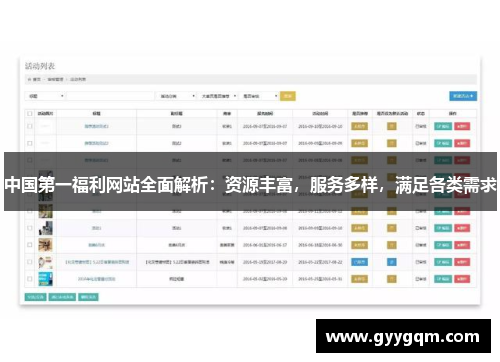Open the 是否审核 review status dropdown

tap(259, 96)
